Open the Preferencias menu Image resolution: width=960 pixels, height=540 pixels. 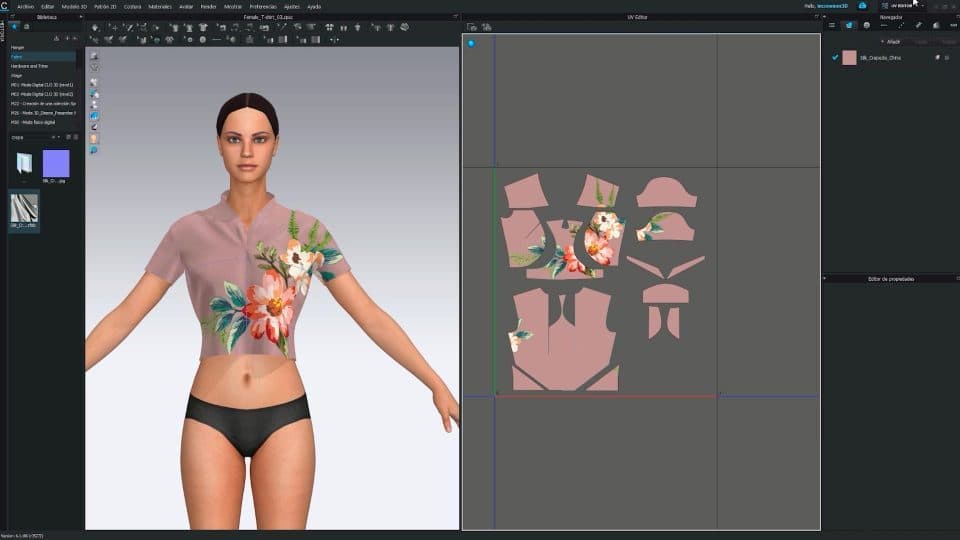[x=263, y=6]
